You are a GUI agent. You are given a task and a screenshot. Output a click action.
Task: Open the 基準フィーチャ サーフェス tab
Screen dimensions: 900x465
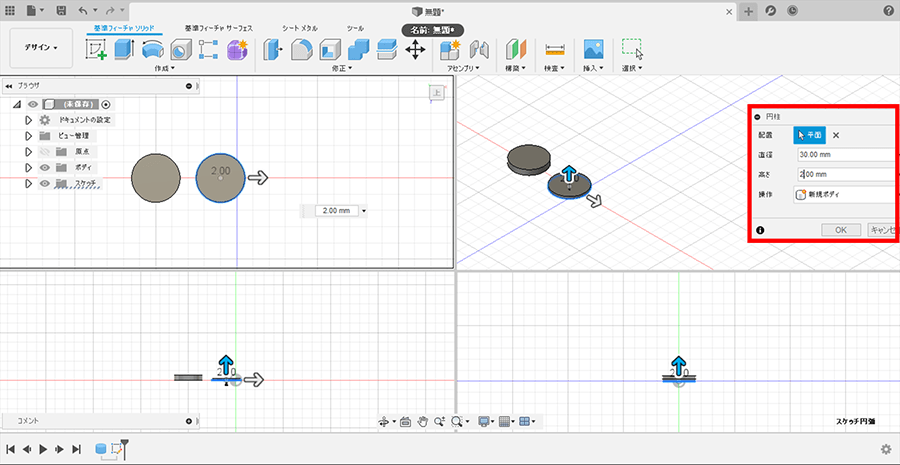pos(221,28)
